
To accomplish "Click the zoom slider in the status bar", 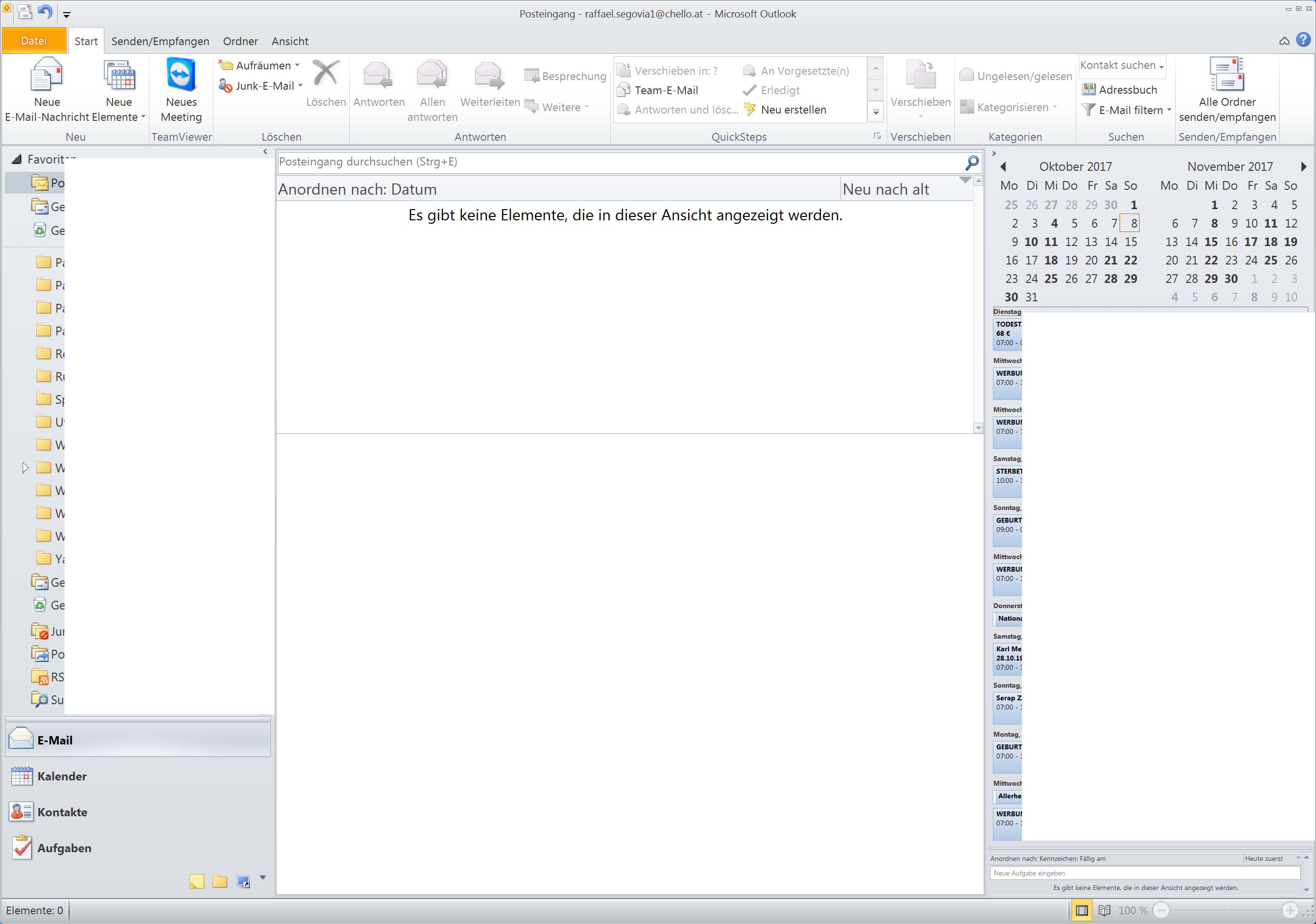I will 1225,910.
